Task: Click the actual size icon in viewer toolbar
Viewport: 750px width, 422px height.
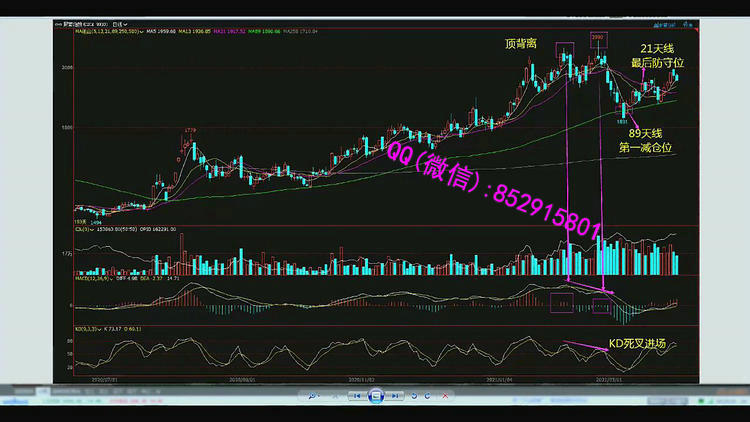Action: click(x=335, y=396)
